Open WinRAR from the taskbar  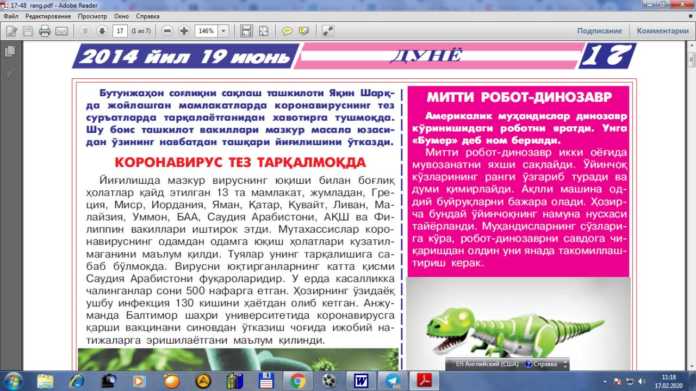(x=235, y=381)
